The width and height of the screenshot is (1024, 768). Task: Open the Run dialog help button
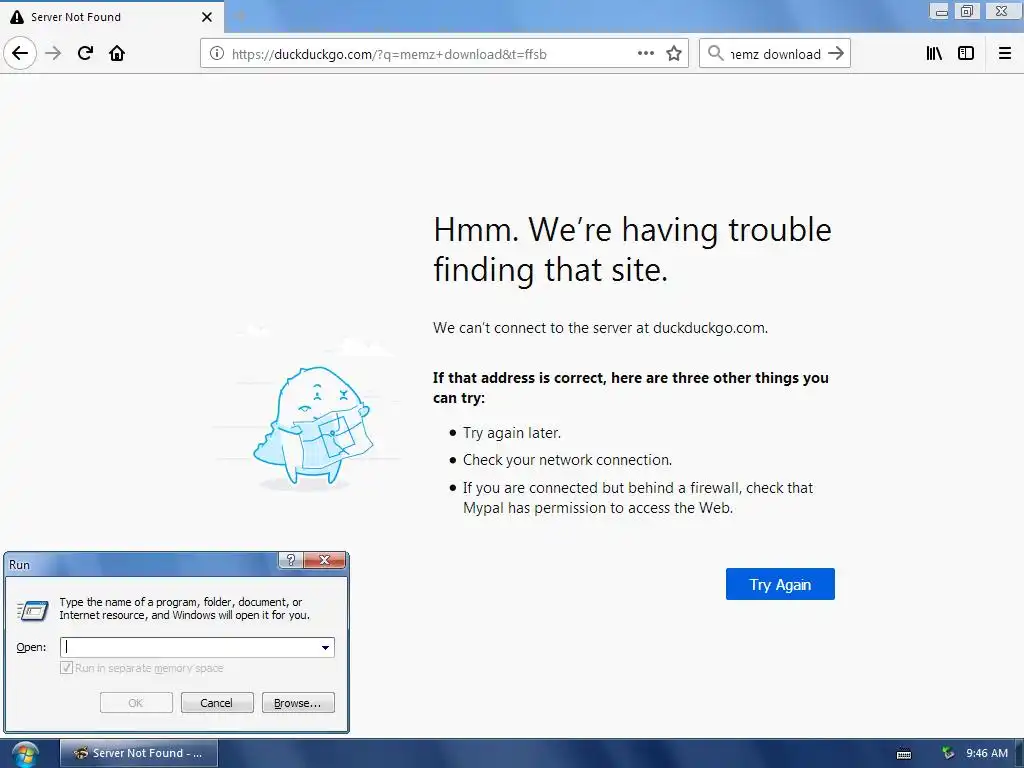tap(291, 560)
